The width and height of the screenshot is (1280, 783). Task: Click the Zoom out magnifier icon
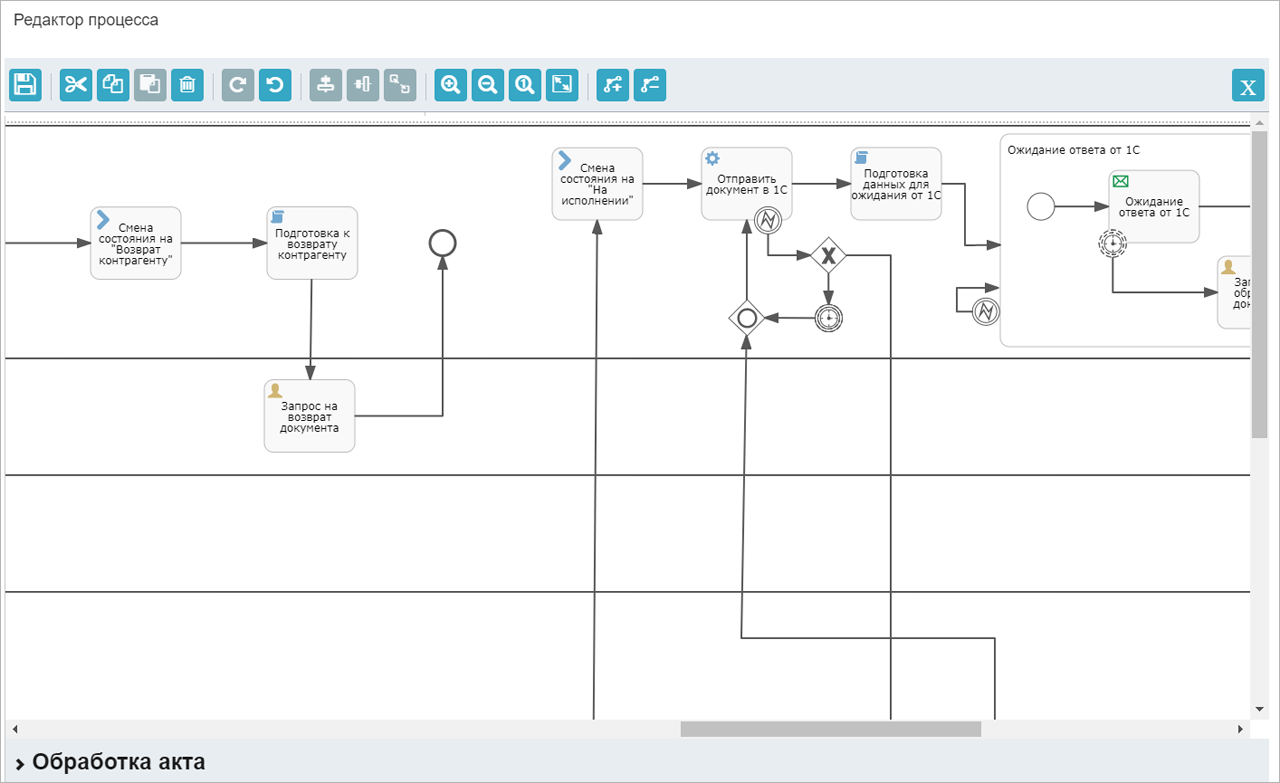[488, 85]
